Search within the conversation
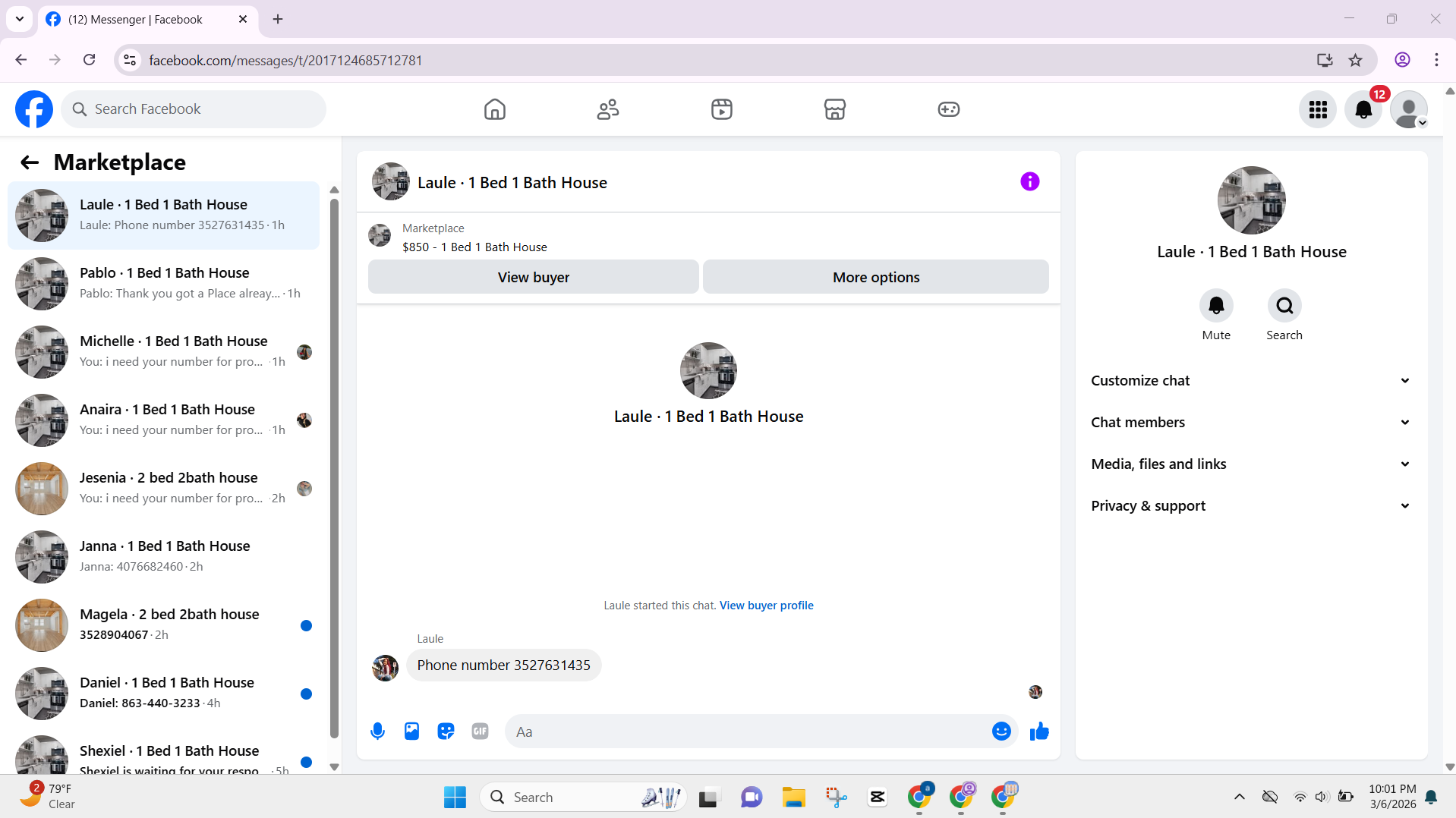 1284,306
